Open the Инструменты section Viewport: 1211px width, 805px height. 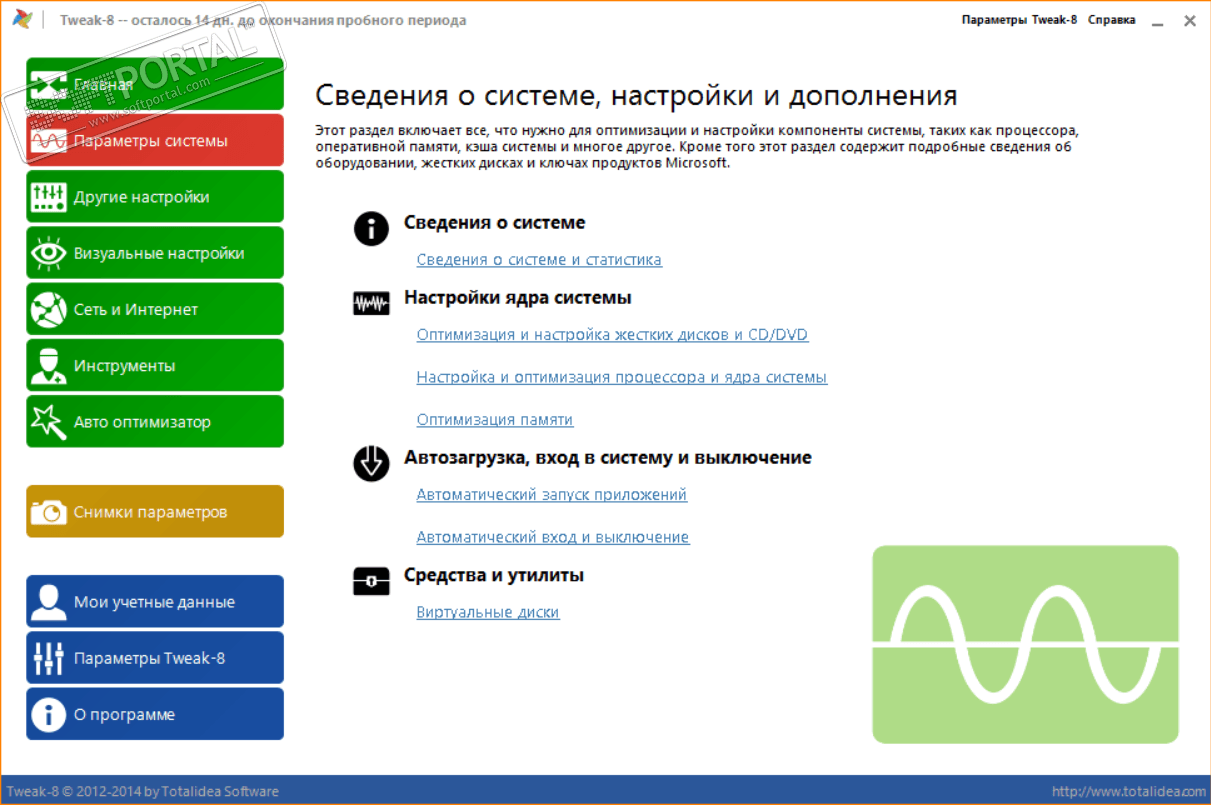pos(155,365)
